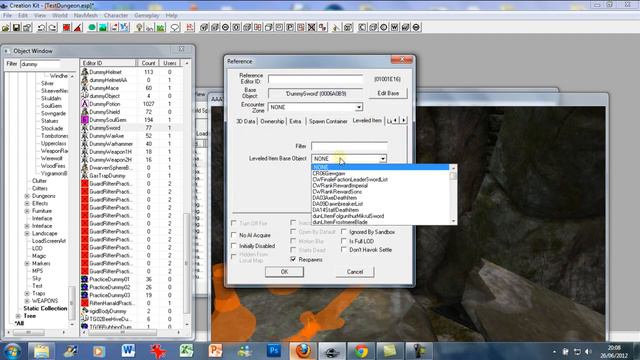Check Don't Havok Settle option
640x360 pixels.
[x=344, y=249]
